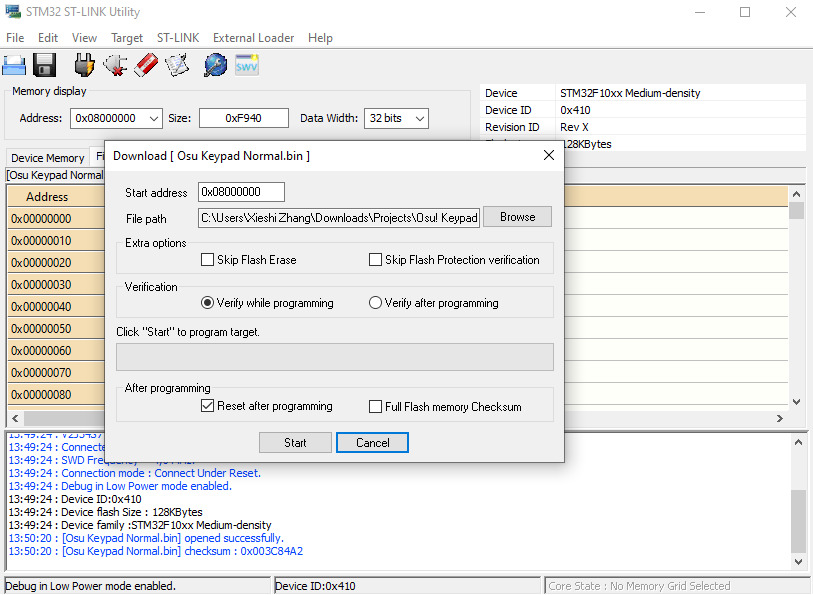Click STM32 ST-LINK Utility app icon
Screen dimensions: 813x595
pos(12,11)
